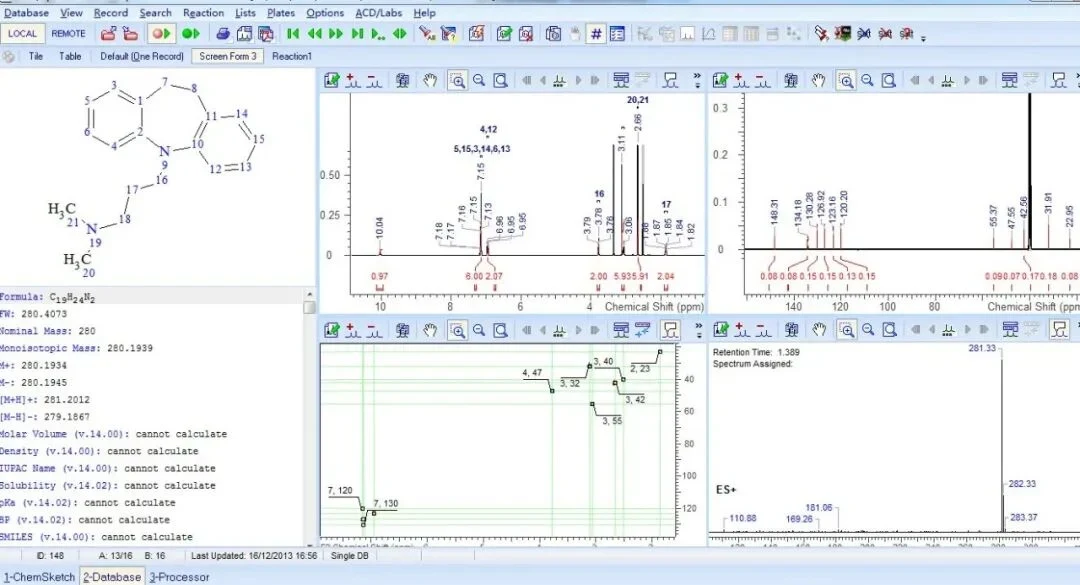Click the printer icon in main toolbar
1080x585 pixels.
click(x=222, y=34)
